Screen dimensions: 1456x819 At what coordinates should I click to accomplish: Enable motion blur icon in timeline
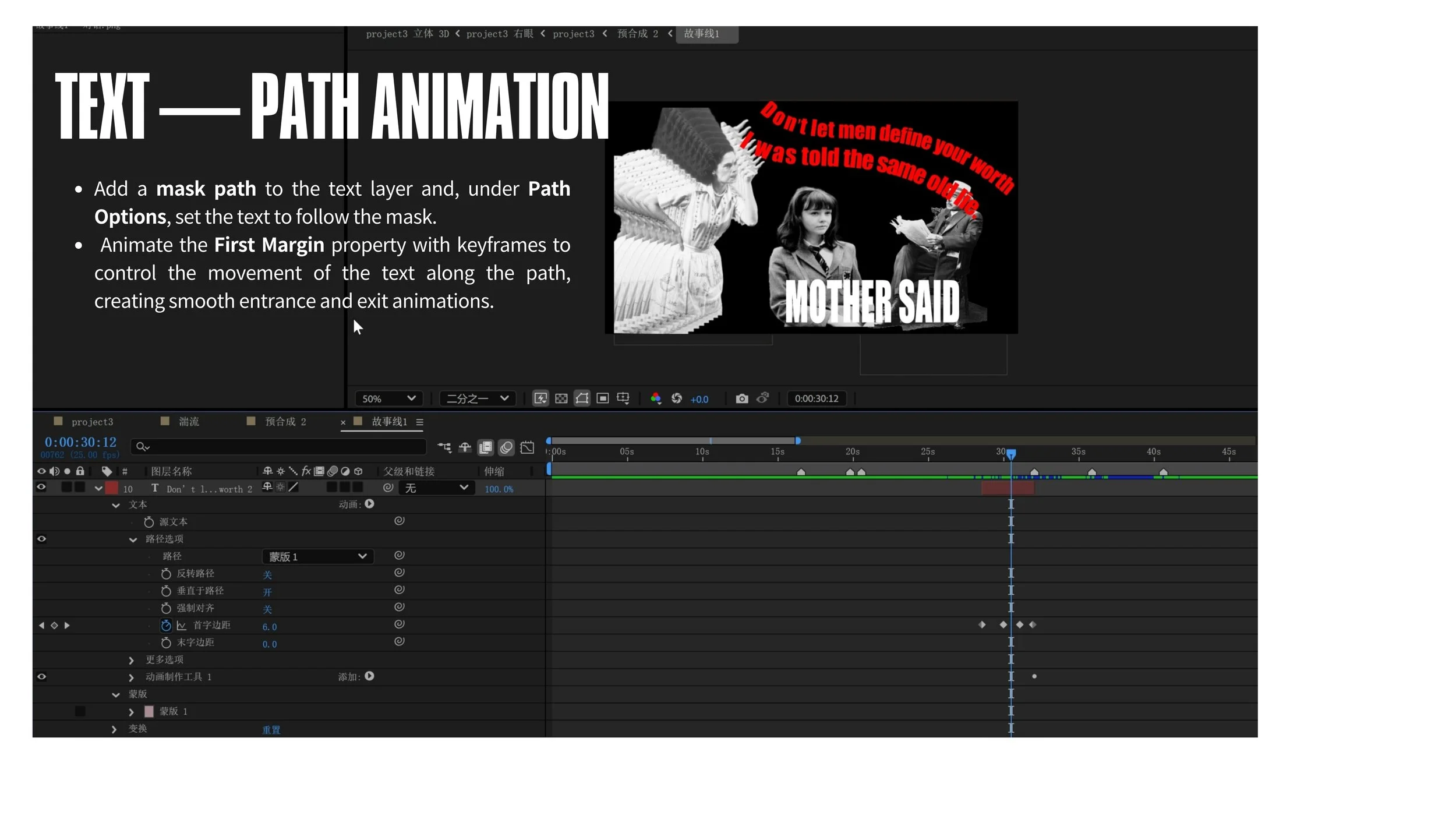click(506, 447)
